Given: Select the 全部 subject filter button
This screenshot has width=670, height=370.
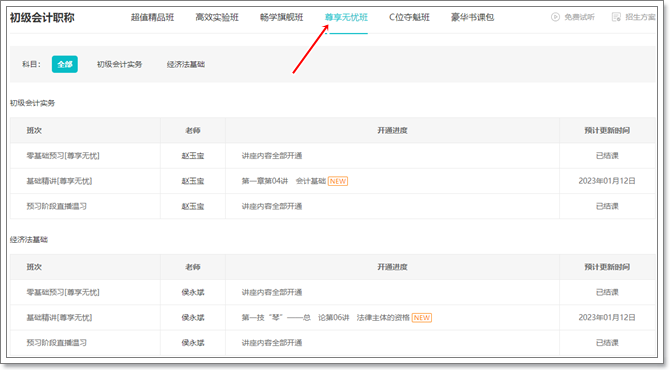Looking at the screenshot, I should (65, 64).
